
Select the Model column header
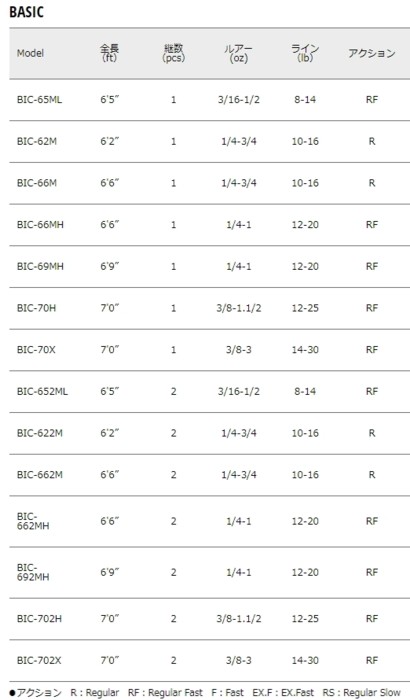pyautogui.click(x=30, y=53)
